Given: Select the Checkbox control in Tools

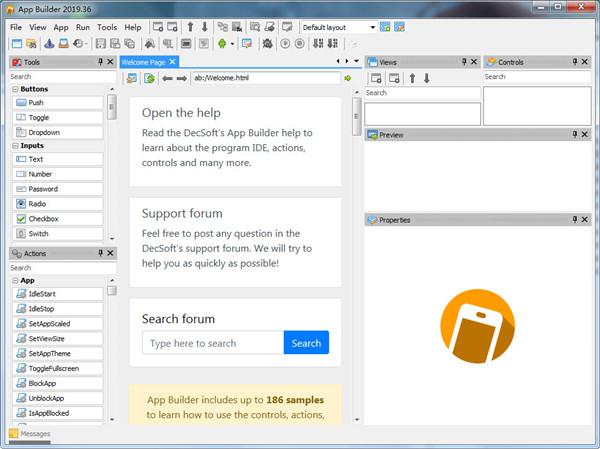Looking at the screenshot, I should 58,219.
